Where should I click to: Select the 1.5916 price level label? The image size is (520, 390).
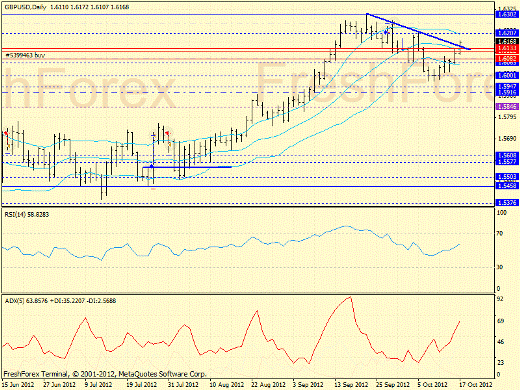coord(507,92)
